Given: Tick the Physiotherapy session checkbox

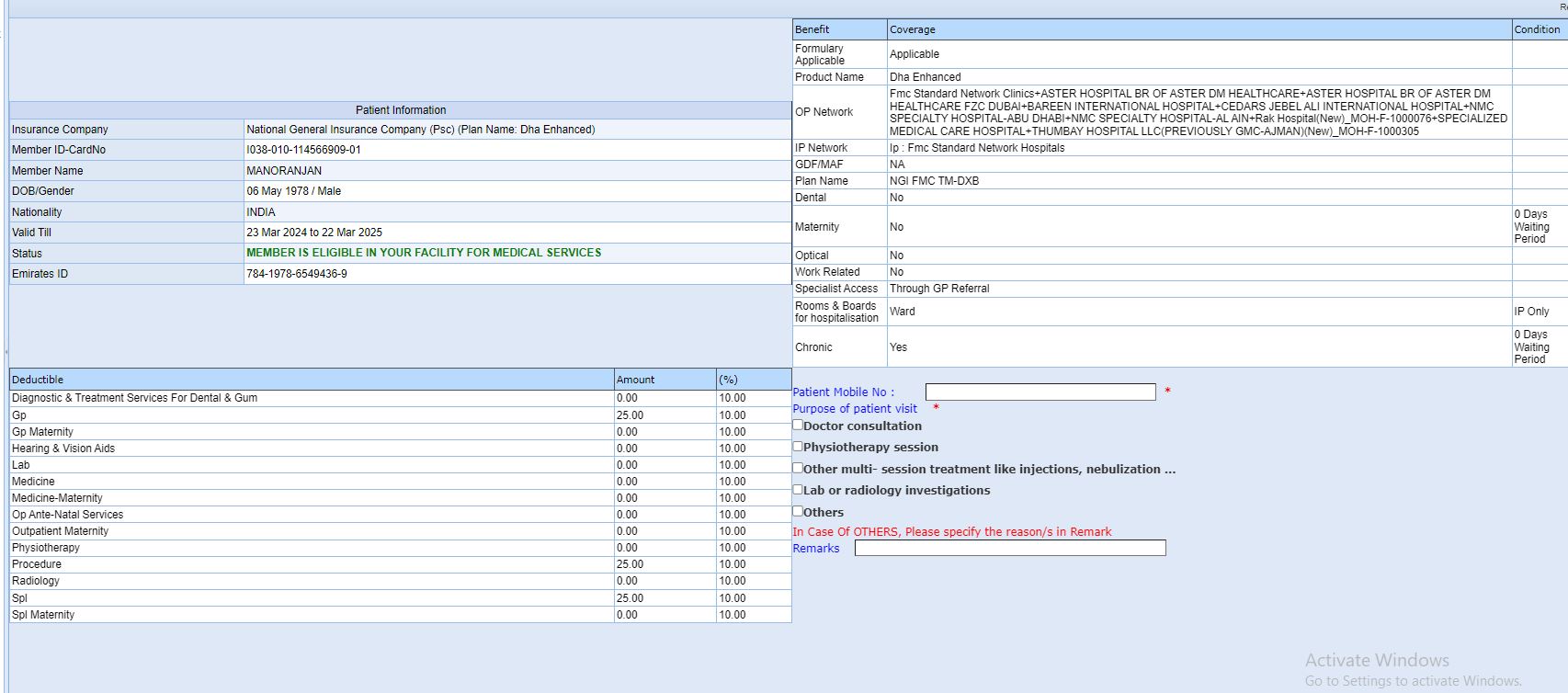Looking at the screenshot, I should [x=798, y=446].
